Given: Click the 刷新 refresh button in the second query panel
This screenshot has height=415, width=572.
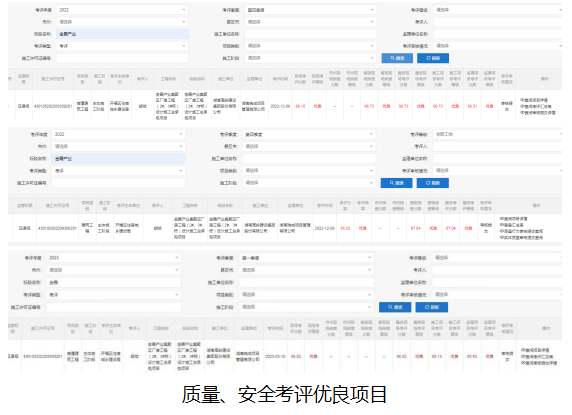Looking at the screenshot, I should click(433, 183).
